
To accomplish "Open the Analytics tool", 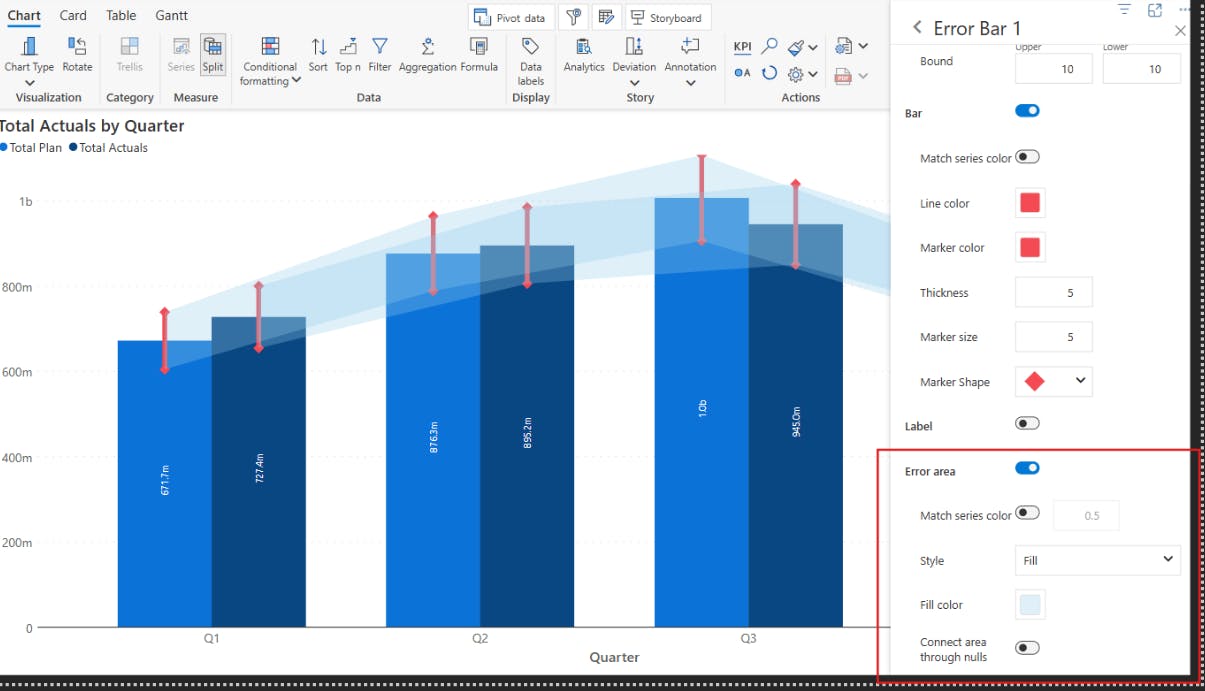I will (584, 48).
